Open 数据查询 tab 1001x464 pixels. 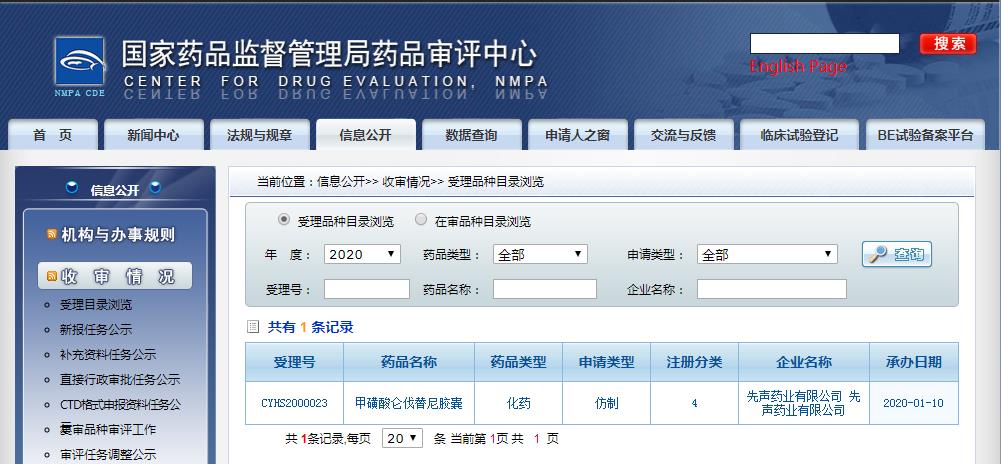click(x=471, y=135)
